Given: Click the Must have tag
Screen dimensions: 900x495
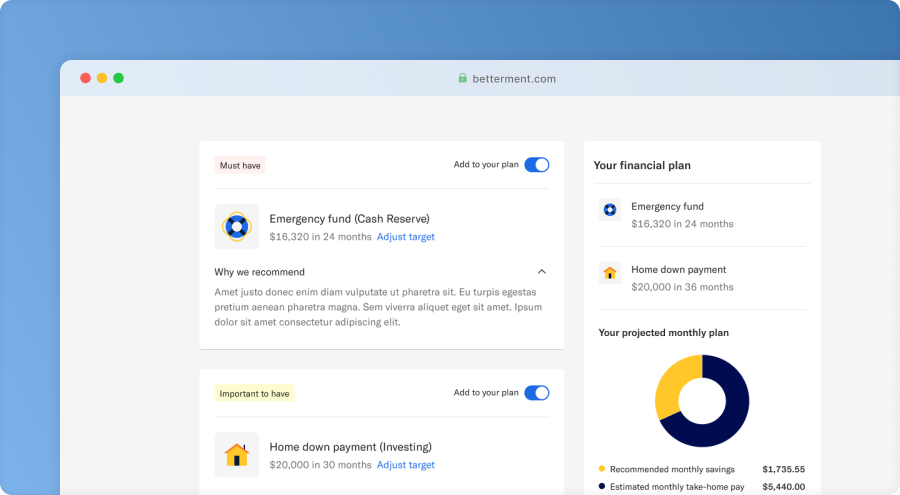Looking at the screenshot, I should [240, 165].
